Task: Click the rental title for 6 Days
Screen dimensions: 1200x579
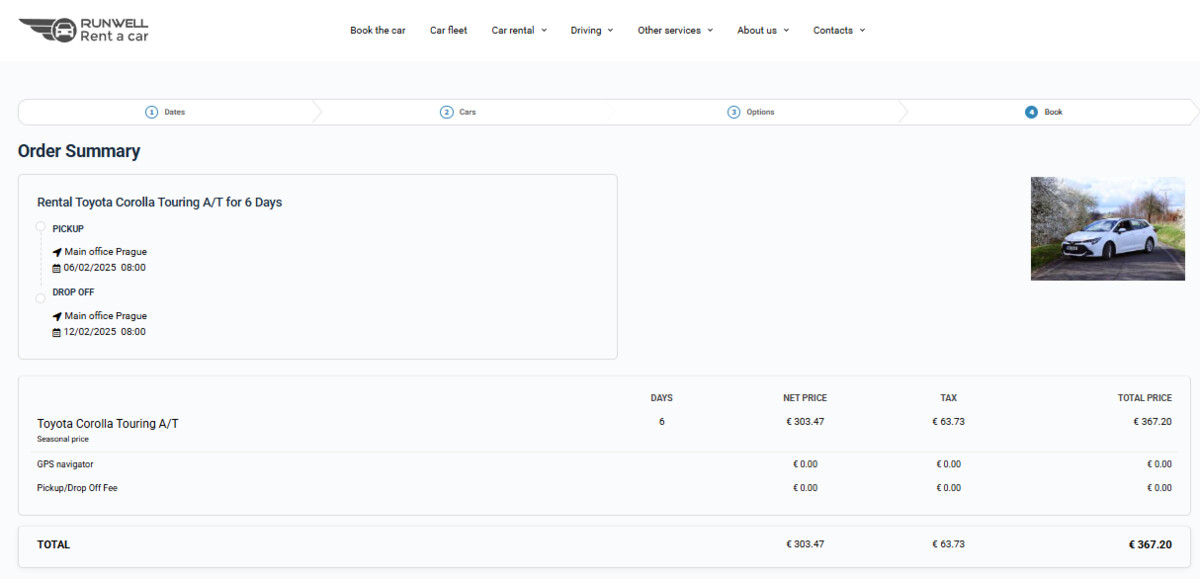Action: pyautogui.click(x=160, y=202)
